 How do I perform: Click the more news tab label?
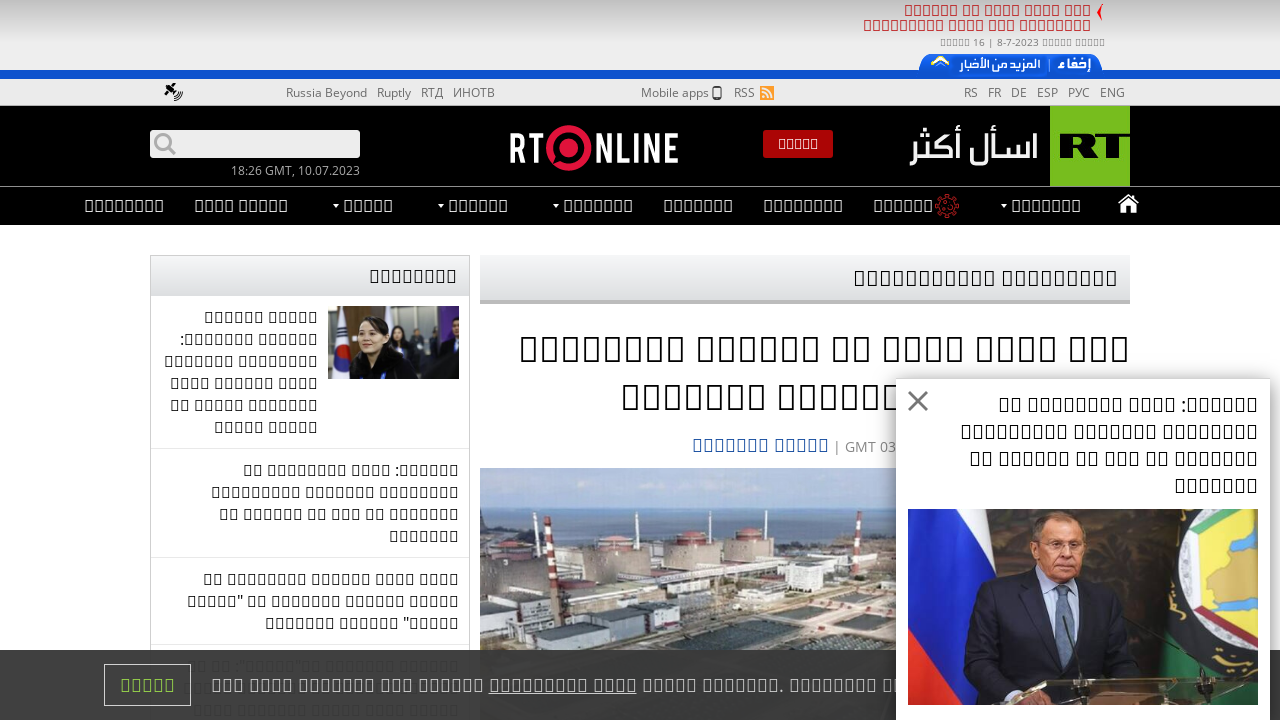[1000, 64]
